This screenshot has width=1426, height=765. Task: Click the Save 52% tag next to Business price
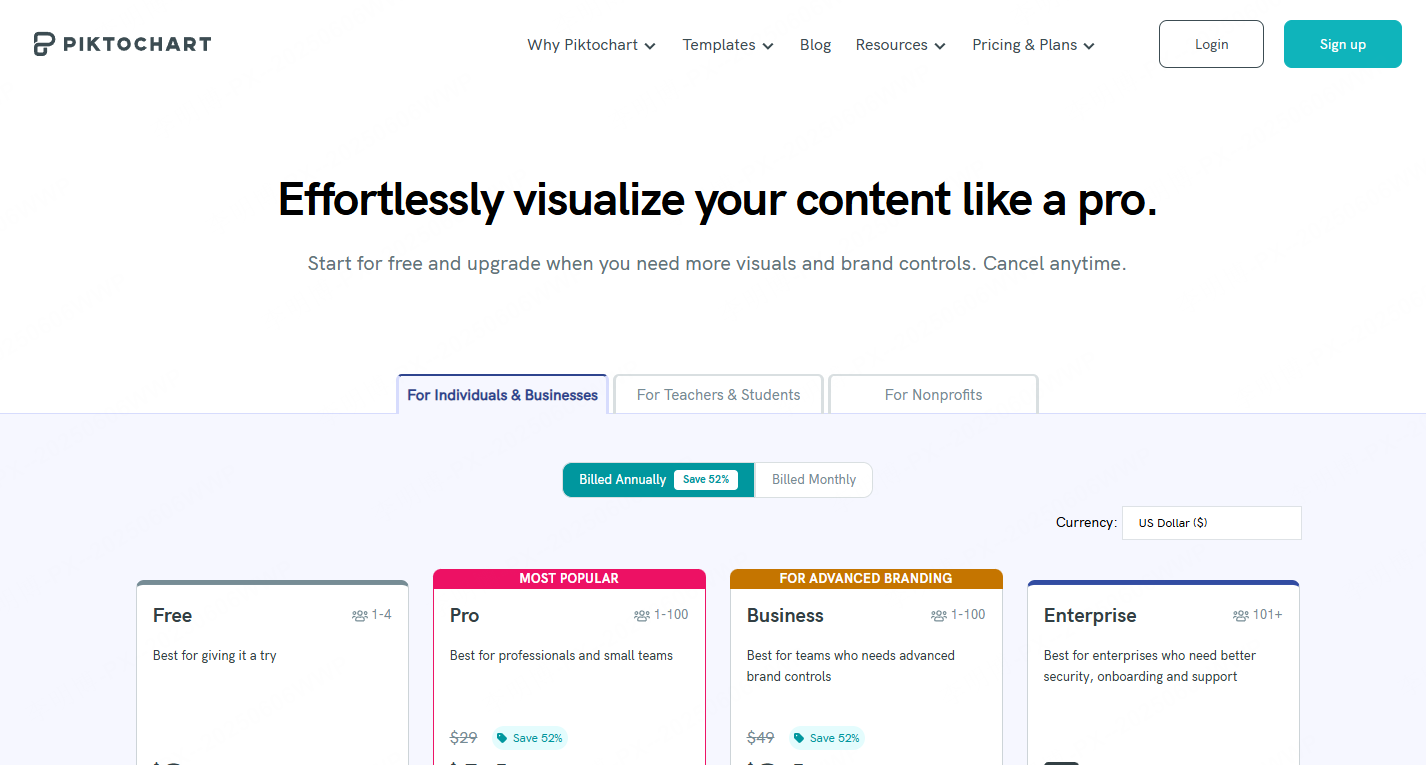(826, 737)
